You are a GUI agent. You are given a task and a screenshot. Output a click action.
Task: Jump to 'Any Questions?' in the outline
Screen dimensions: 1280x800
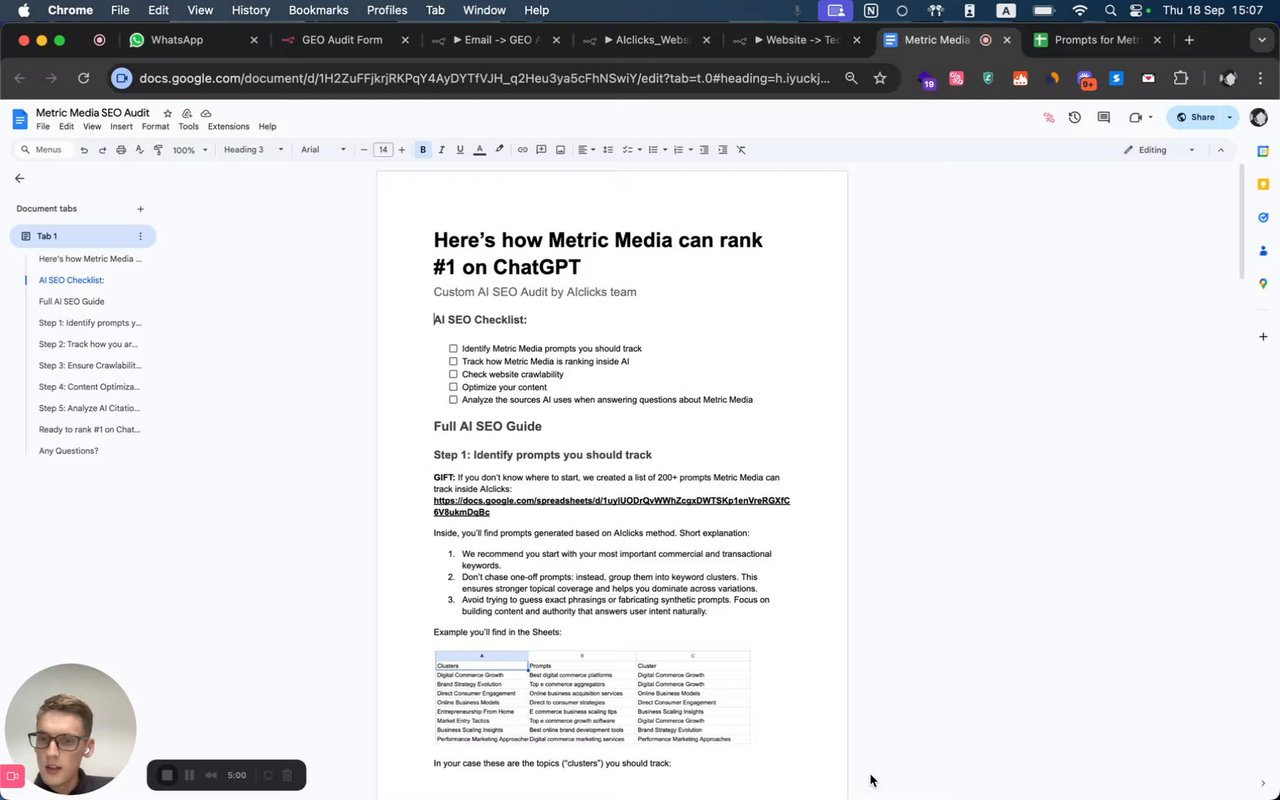(68, 451)
